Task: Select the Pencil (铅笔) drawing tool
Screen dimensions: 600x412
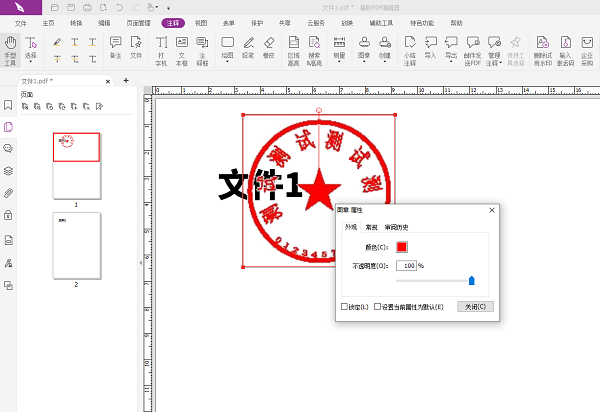Action: point(248,48)
